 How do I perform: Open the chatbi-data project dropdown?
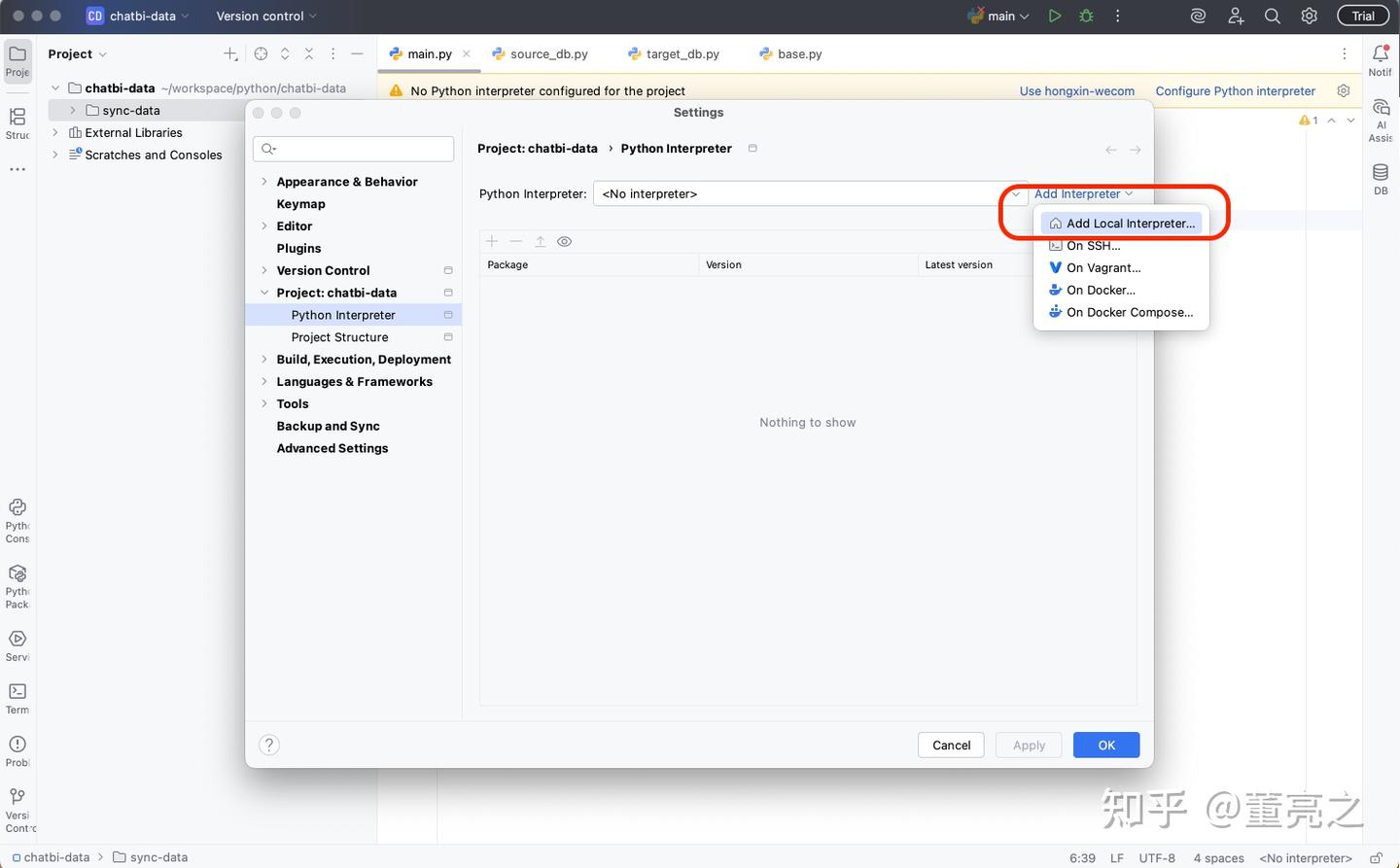[138, 16]
